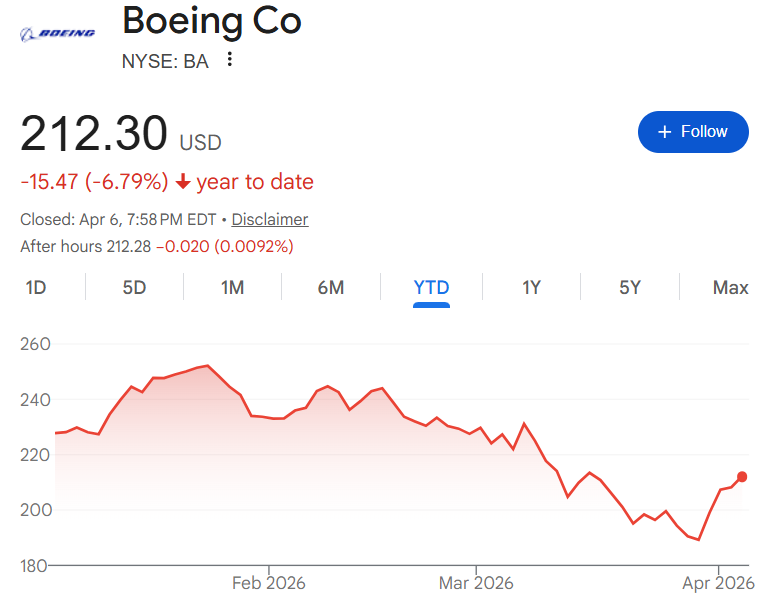The width and height of the screenshot is (774, 609).
Task: Show the Max range chart
Action: [x=730, y=288]
